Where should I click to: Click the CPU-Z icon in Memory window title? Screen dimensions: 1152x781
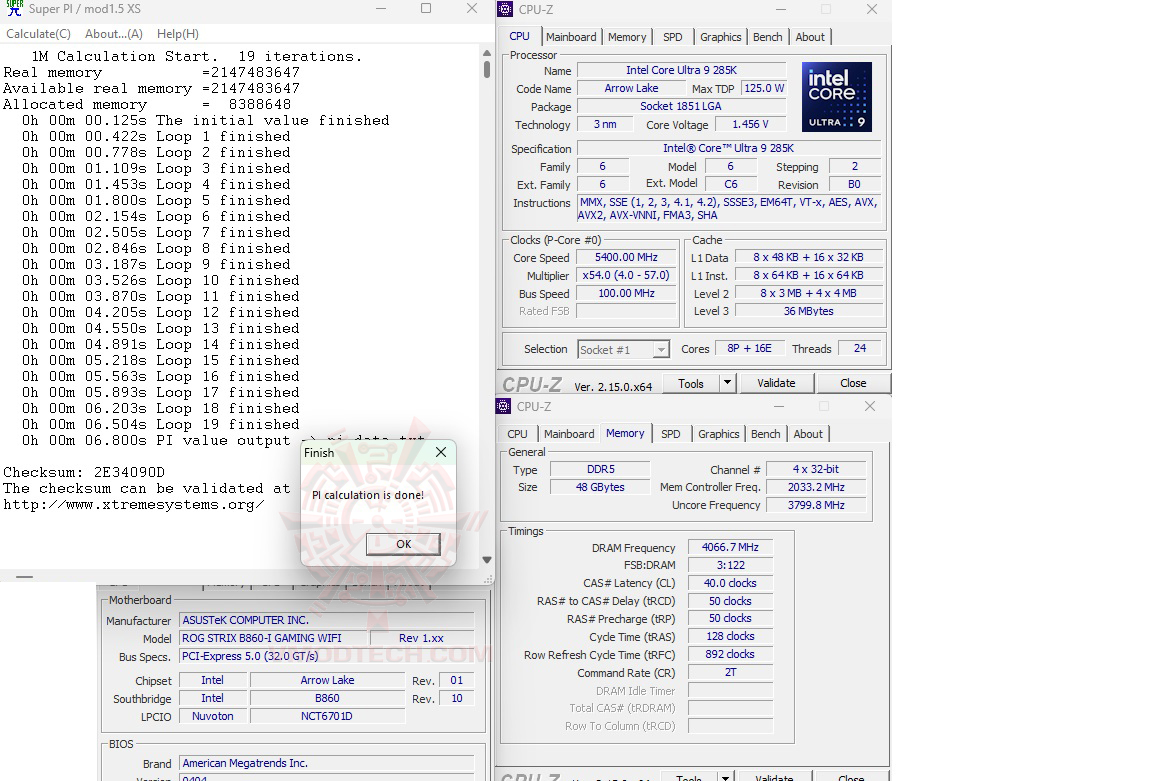tap(503, 406)
